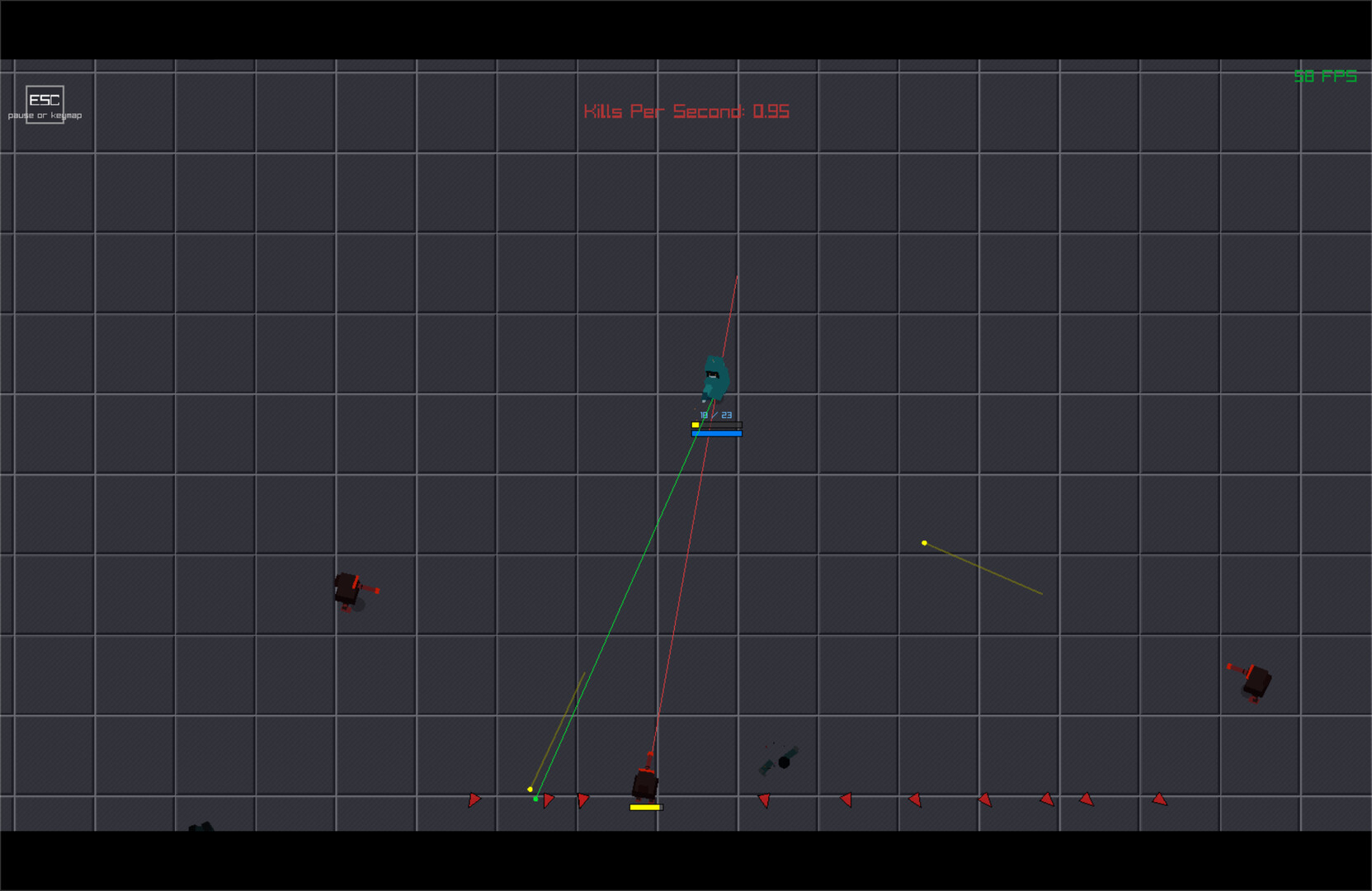This screenshot has height=891, width=1372.
Task: Click the Kills Per Second readout
Action: (686, 111)
